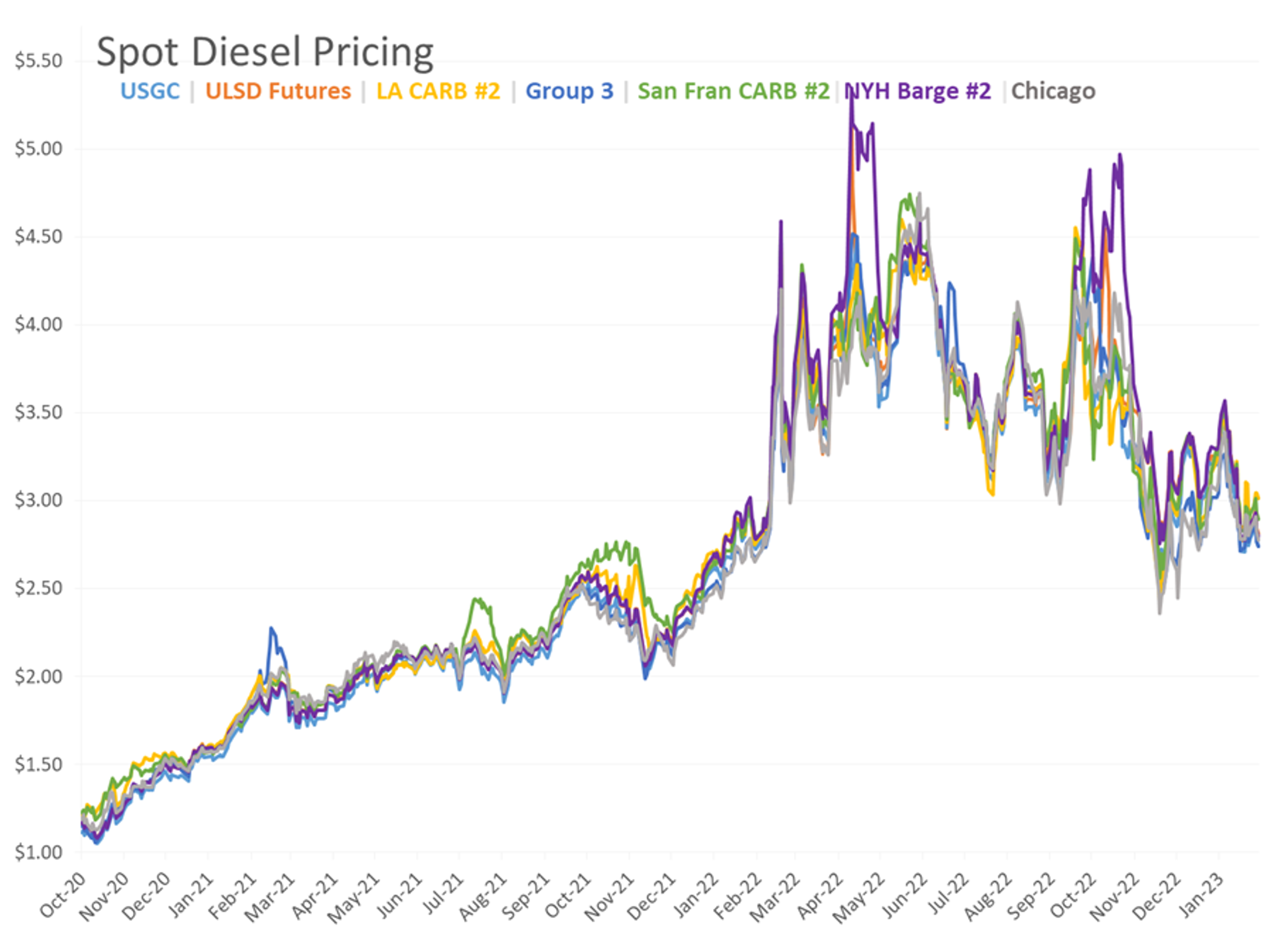Select the LA CARB #2 legend entry
This screenshot has height=933, width=1288.
tap(438, 92)
